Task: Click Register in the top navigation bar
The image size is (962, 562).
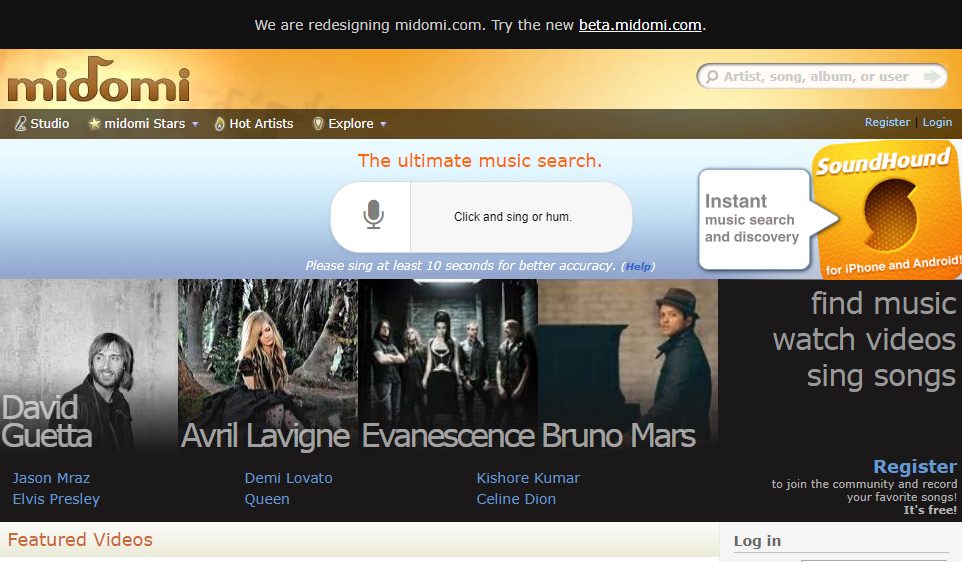Action: (887, 122)
